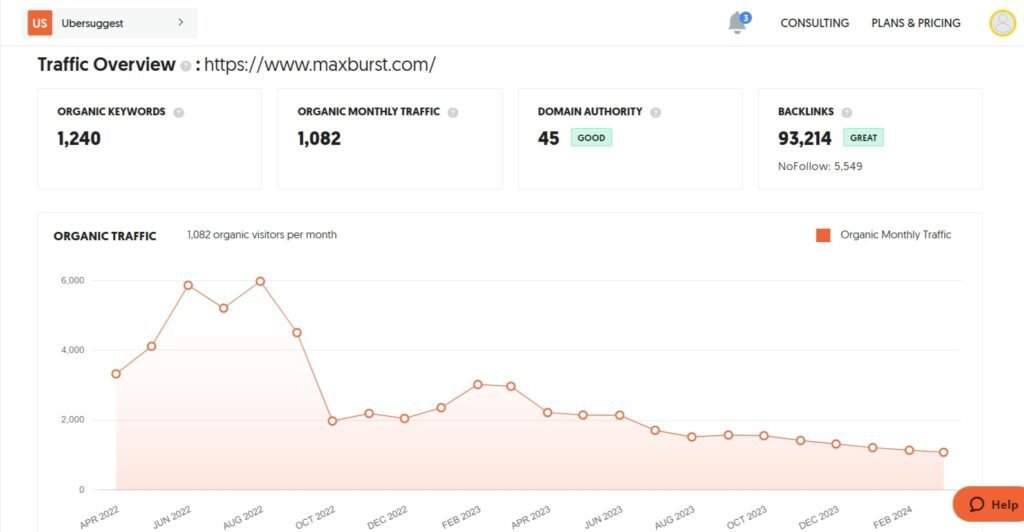Select the JUN 2022 data point
Viewport: 1024px width, 532px height.
188,285
